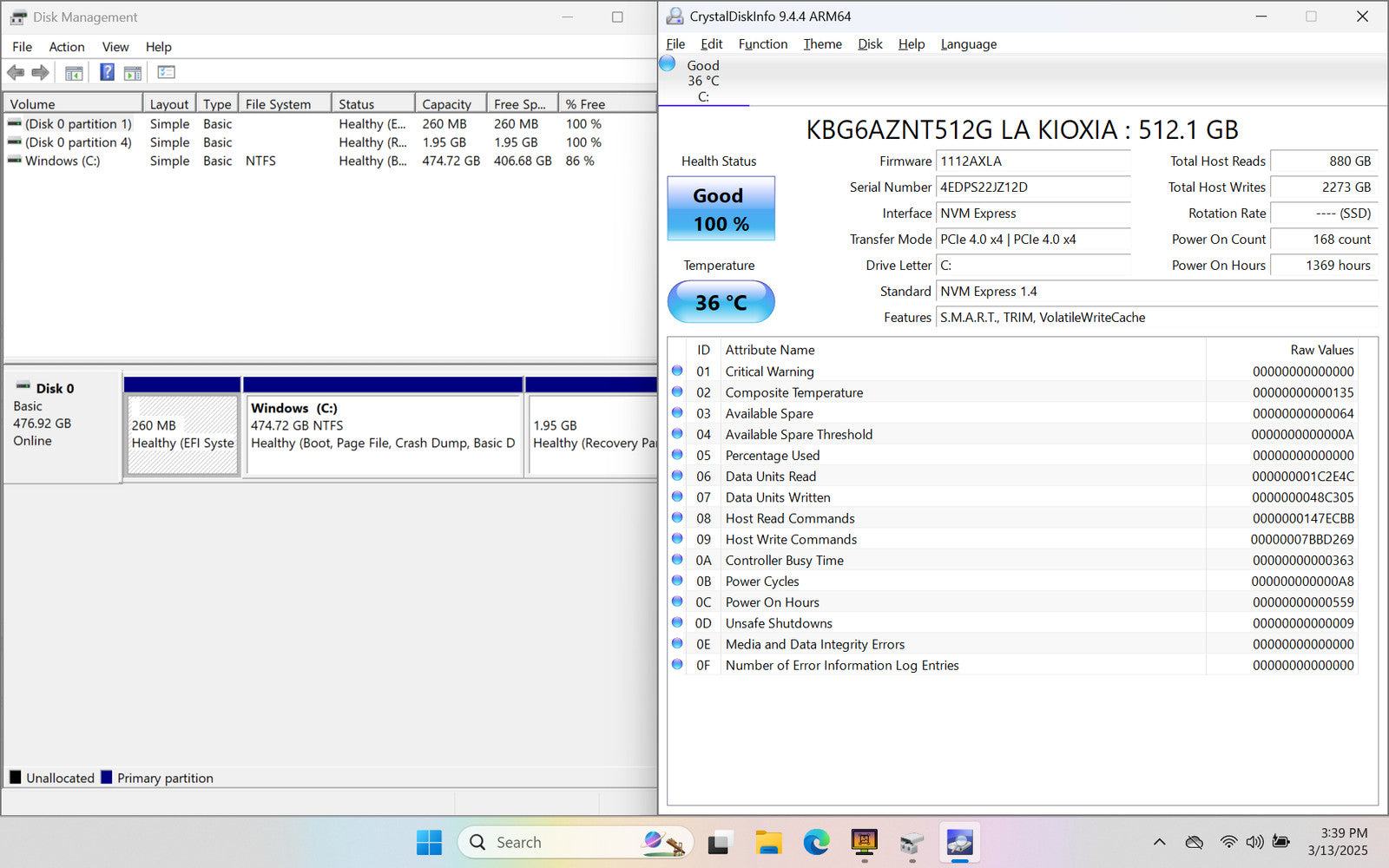
Task: Select drive icon of Disk 0 partition 1
Action: pyautogui.click(x=15, y=123)
